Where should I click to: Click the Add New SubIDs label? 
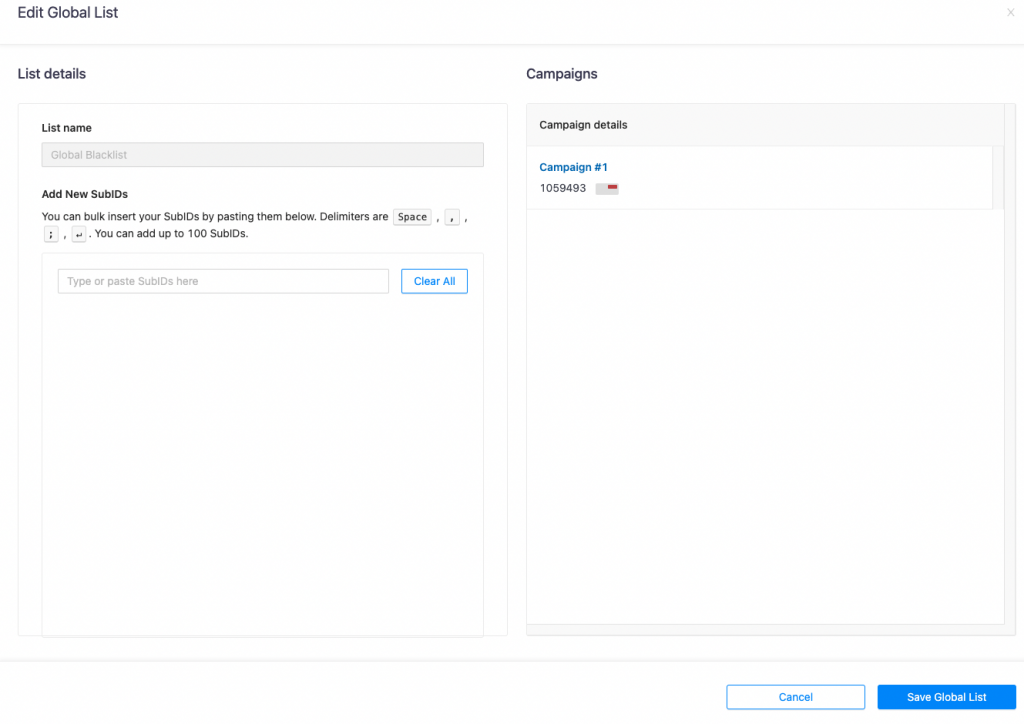tap(85, 194)
